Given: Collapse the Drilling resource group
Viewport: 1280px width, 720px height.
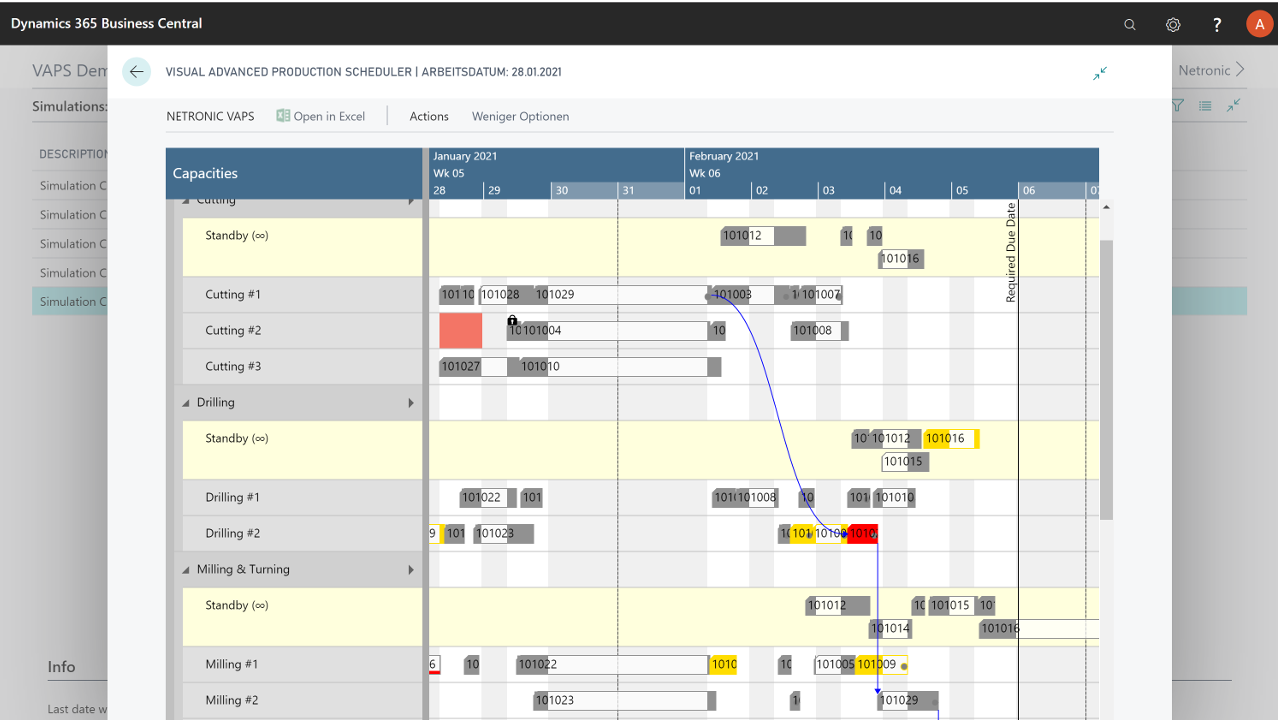Looking at the screenshot, I should coord(186,402).
